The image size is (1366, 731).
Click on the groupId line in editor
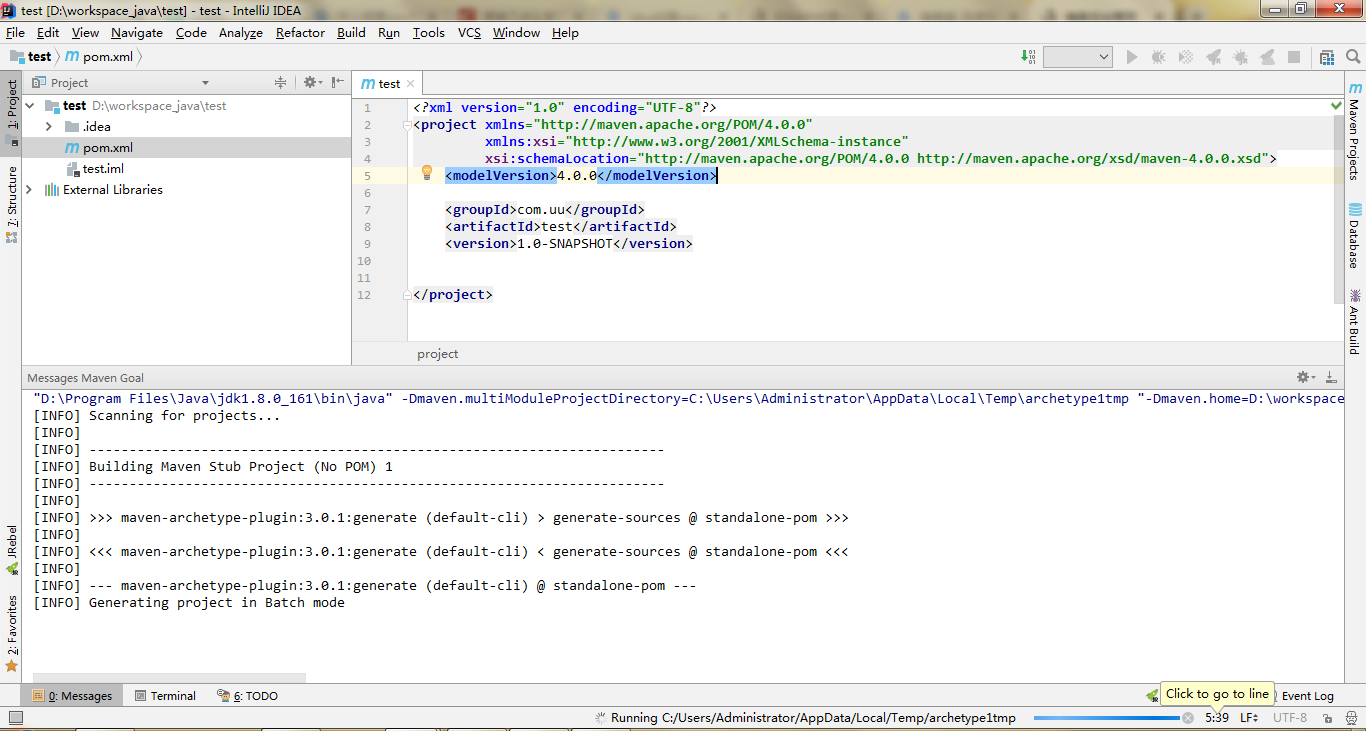click(545, 210)
